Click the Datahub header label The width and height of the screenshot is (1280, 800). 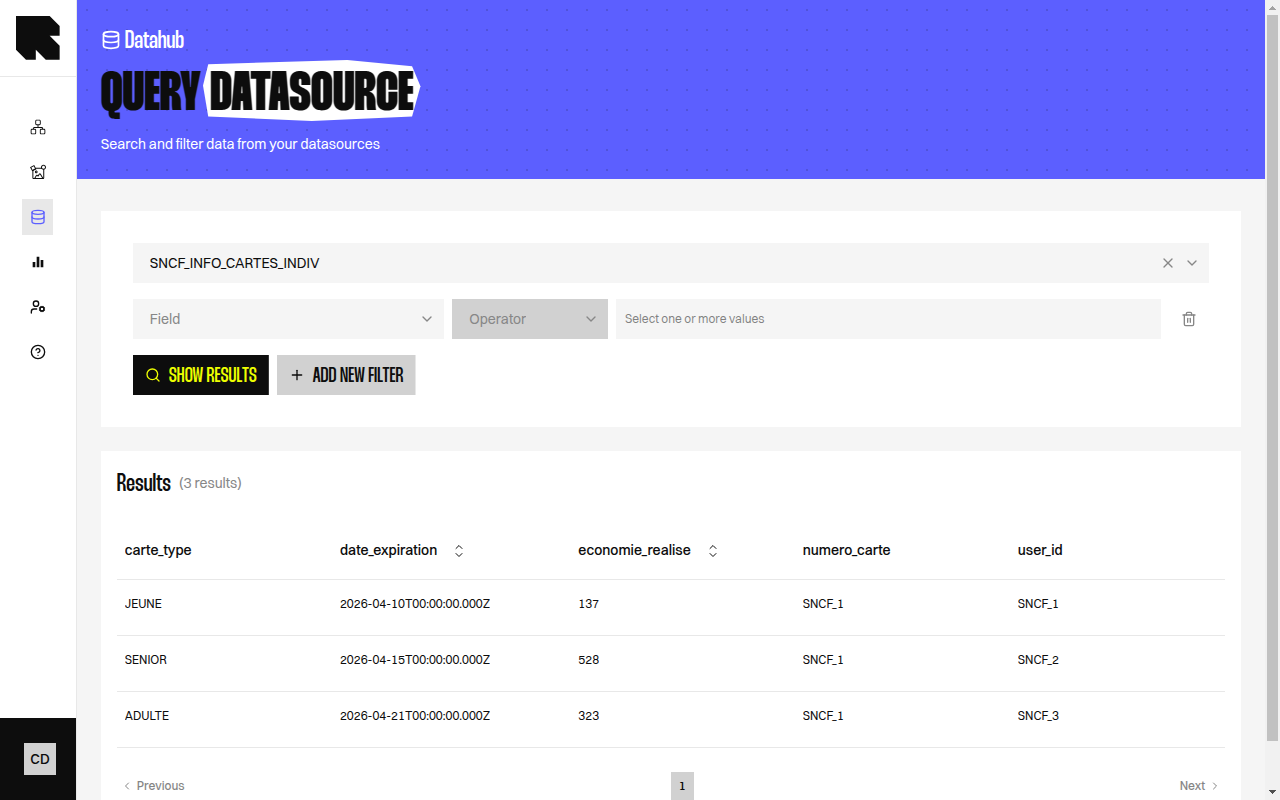click(x=154, y=40)
